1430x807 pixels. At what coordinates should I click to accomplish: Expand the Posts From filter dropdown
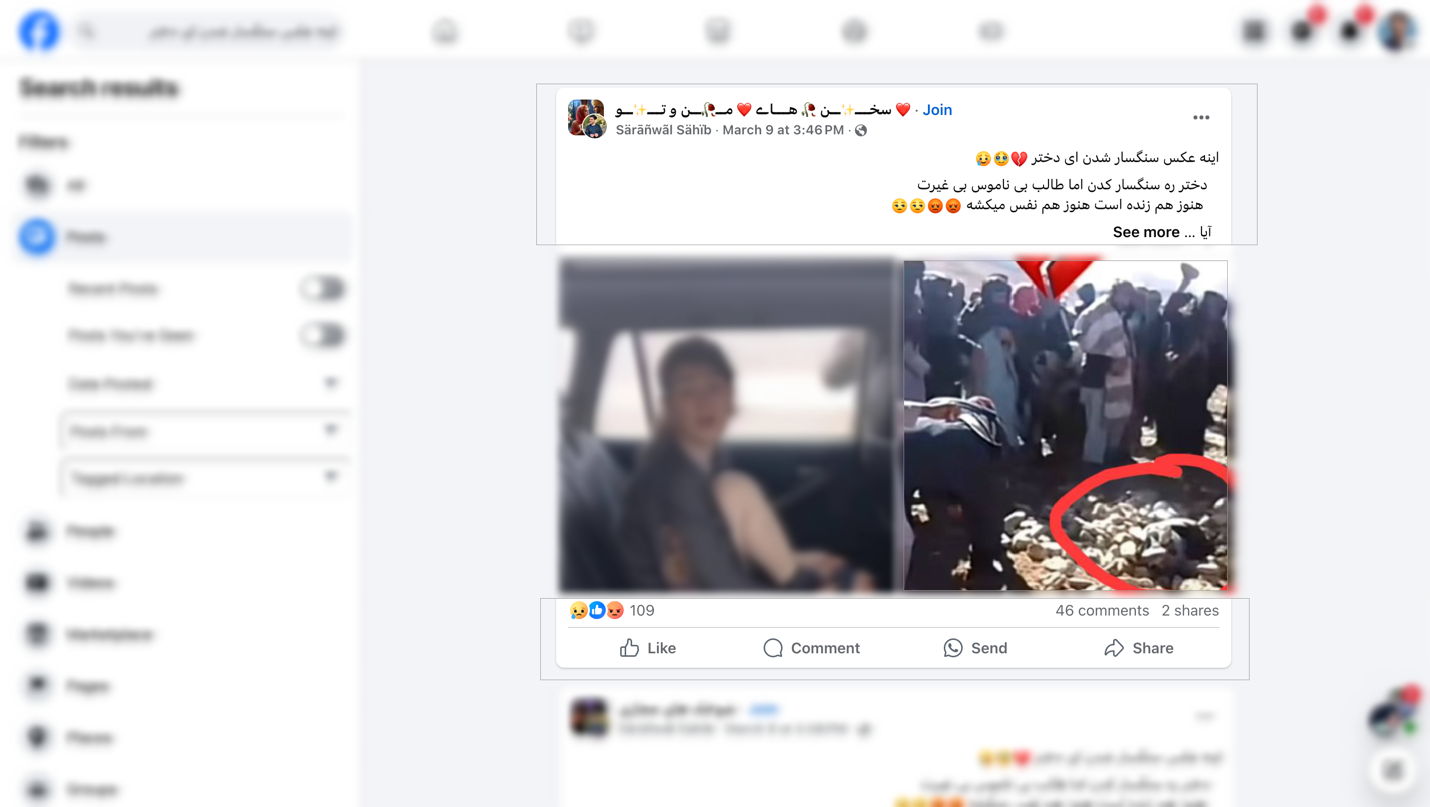pos(204,431)
